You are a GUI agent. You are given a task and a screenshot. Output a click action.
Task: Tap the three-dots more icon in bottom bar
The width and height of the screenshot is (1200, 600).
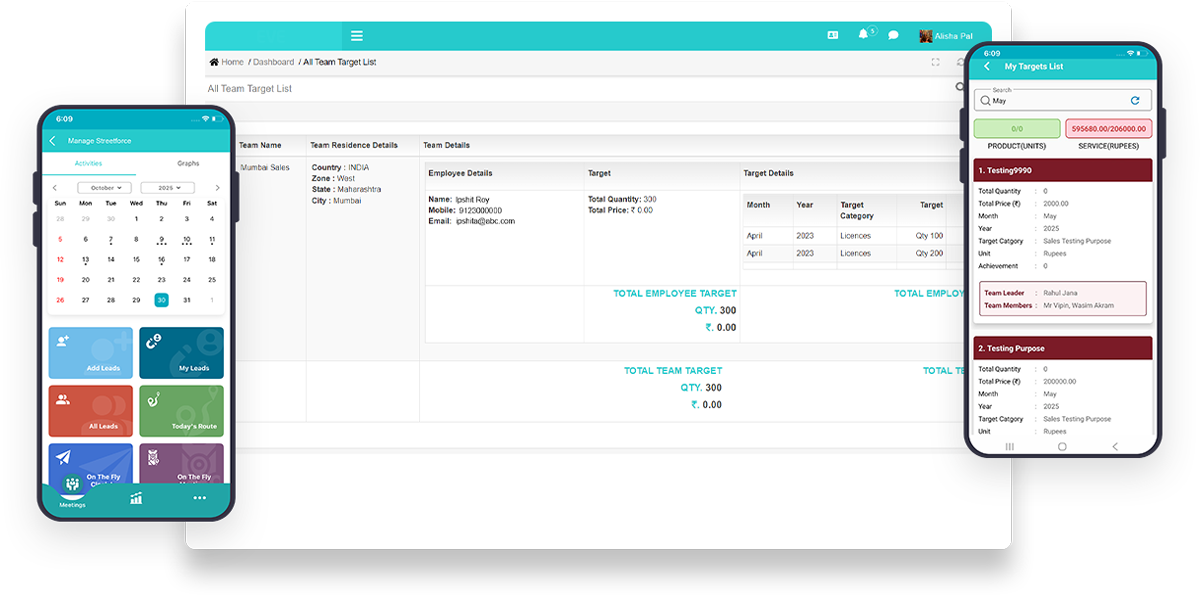[200, 498]
